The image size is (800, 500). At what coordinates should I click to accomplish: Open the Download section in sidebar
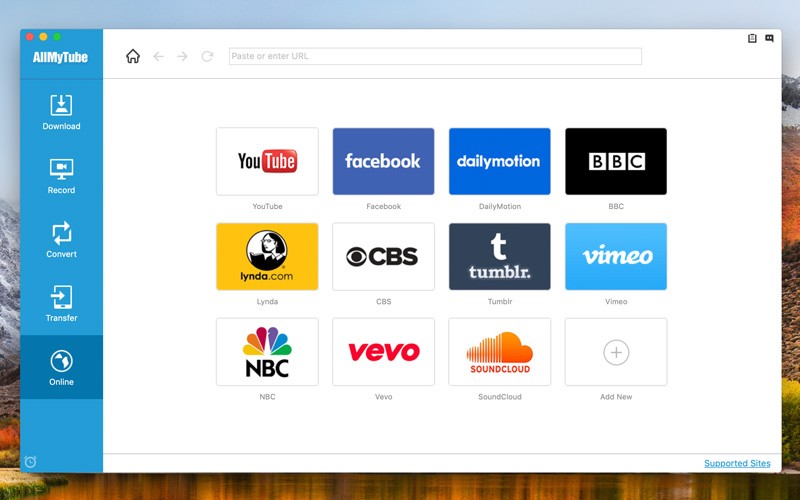[61, 112]
